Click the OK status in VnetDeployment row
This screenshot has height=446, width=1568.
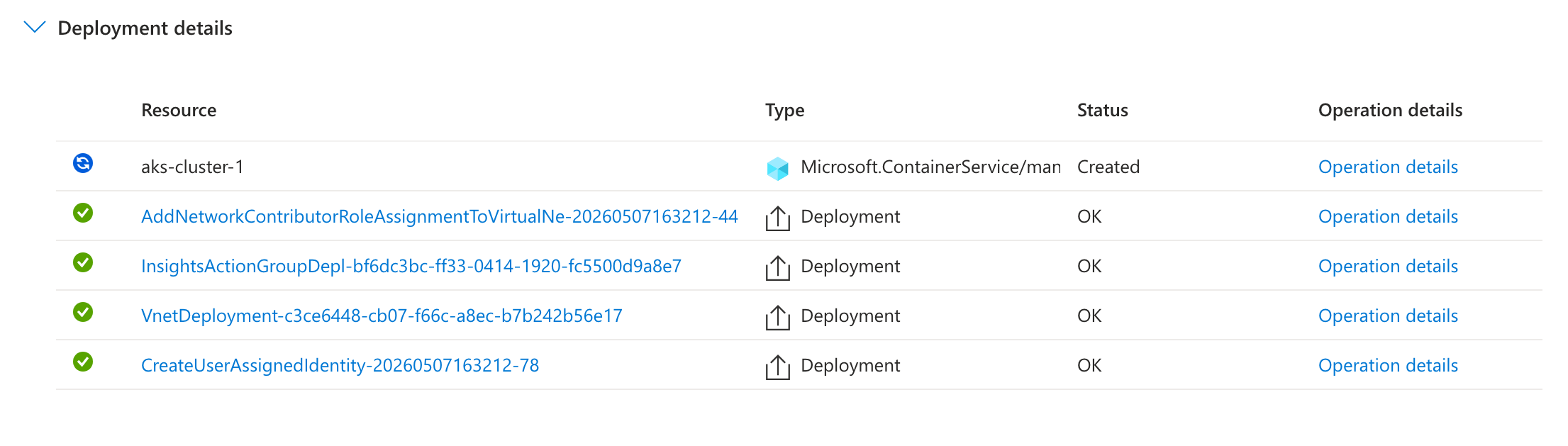[x=1089, y=316]
